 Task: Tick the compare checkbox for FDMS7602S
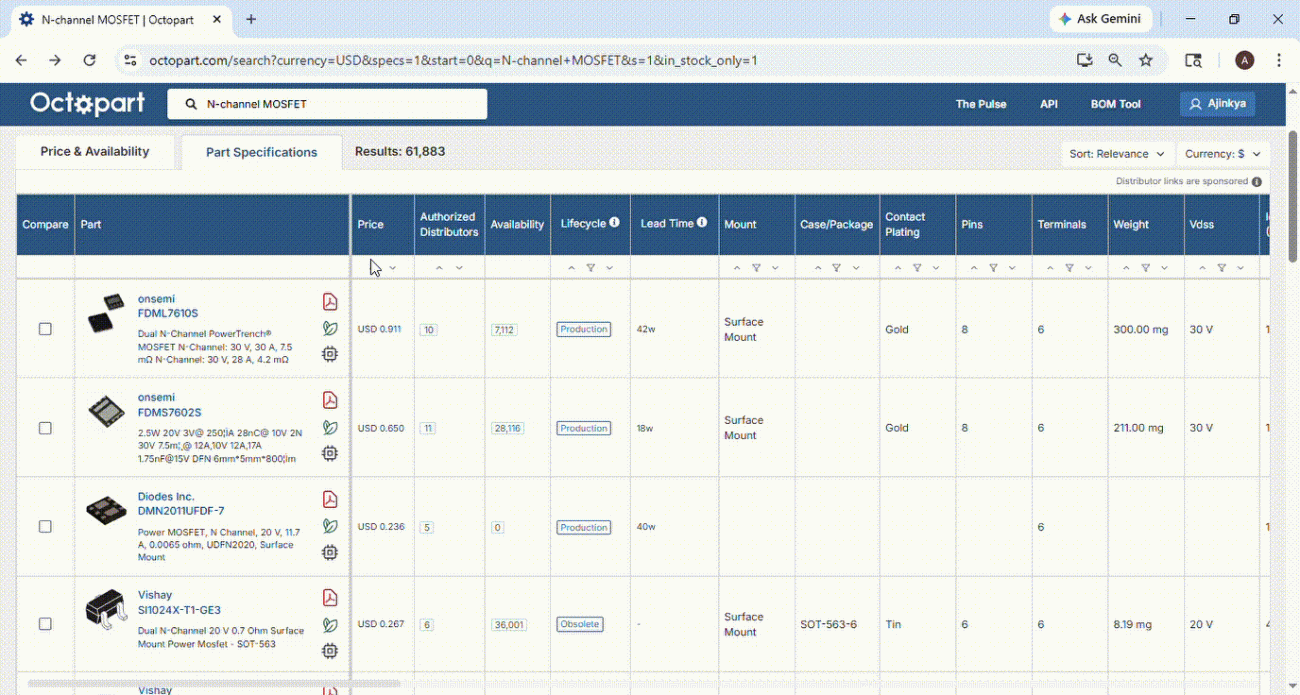click(45, 428)
